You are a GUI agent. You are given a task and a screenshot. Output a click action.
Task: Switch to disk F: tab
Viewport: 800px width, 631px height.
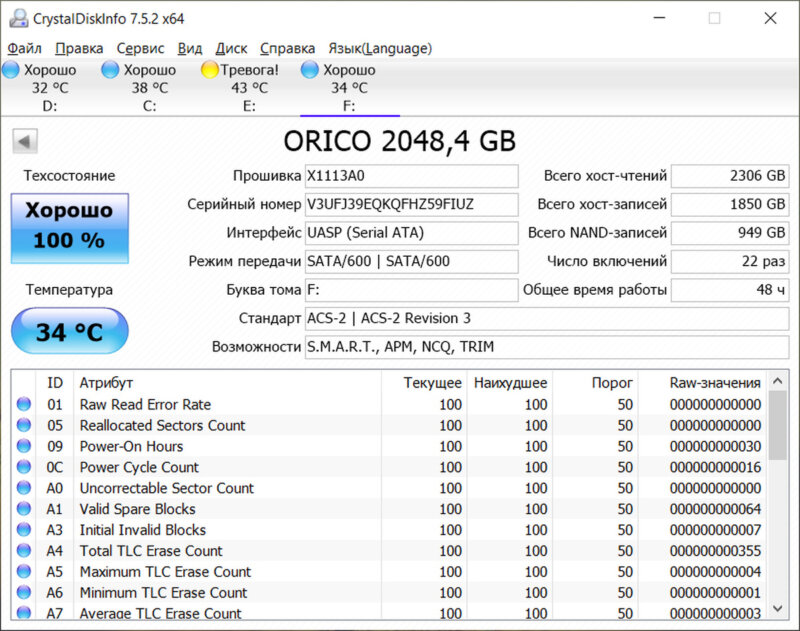click(349, 88)
